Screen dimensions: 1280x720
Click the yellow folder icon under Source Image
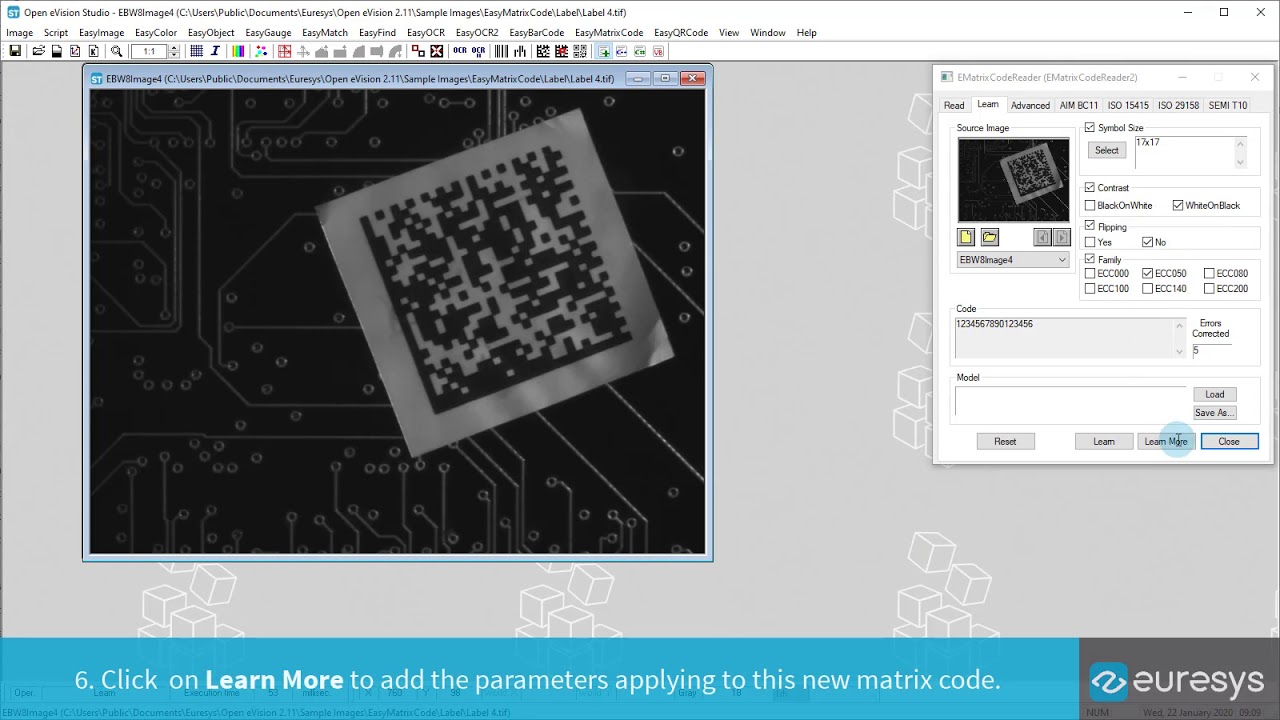click(x=989, y=237)
